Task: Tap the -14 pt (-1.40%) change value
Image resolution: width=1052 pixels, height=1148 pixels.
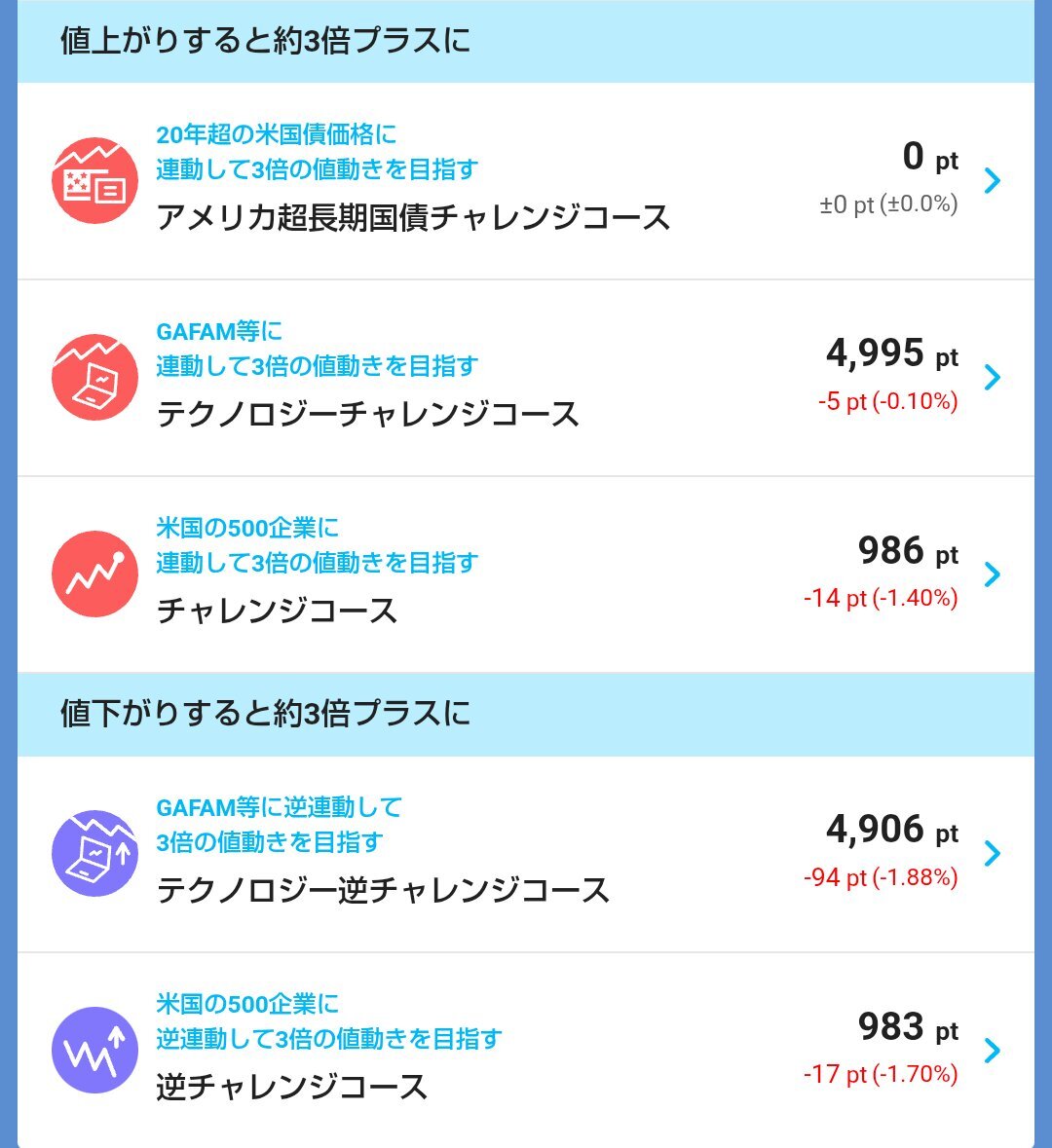Action: pos(881,598)
